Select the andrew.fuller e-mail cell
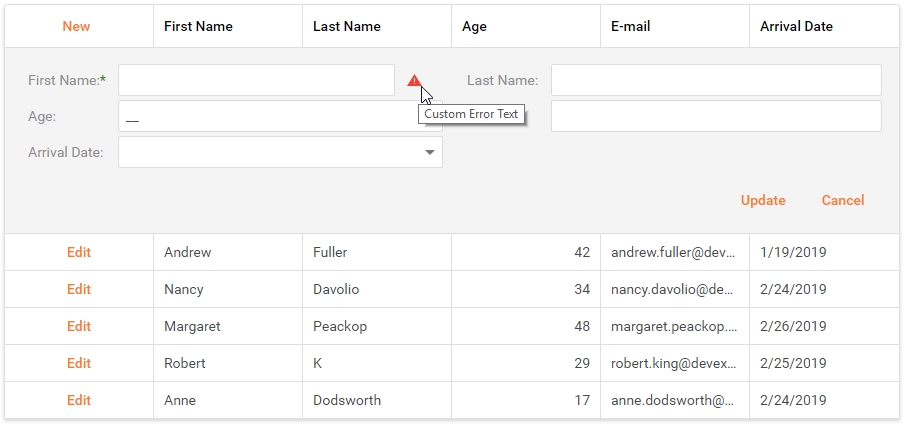This screenshot has height=428, width=909. (675, 252)
